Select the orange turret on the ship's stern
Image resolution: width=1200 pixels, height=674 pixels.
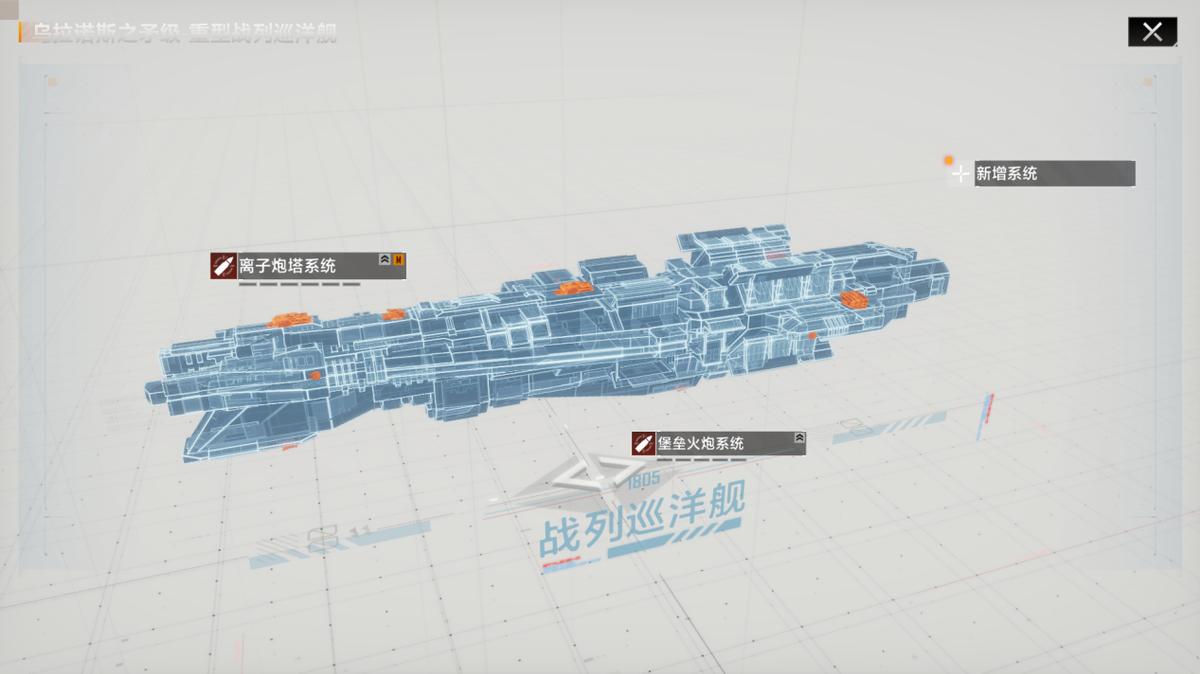tap(857, 298)
